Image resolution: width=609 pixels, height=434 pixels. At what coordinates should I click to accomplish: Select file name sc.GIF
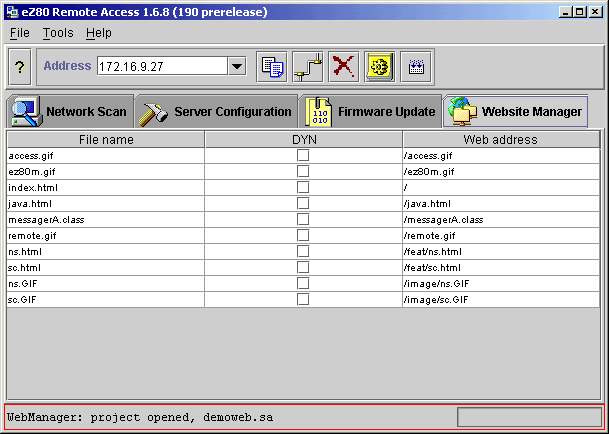[22, 300]
